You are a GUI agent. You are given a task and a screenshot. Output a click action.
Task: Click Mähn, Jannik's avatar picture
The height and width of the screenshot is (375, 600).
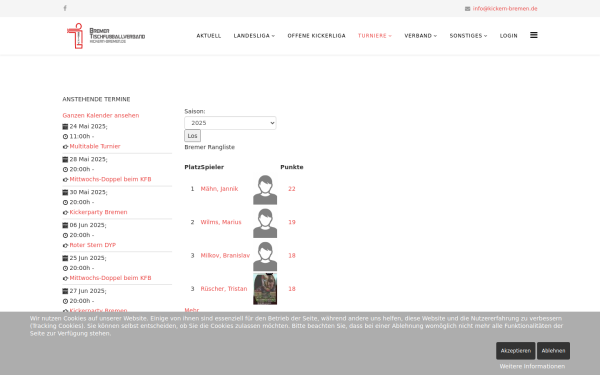[265, 190]
